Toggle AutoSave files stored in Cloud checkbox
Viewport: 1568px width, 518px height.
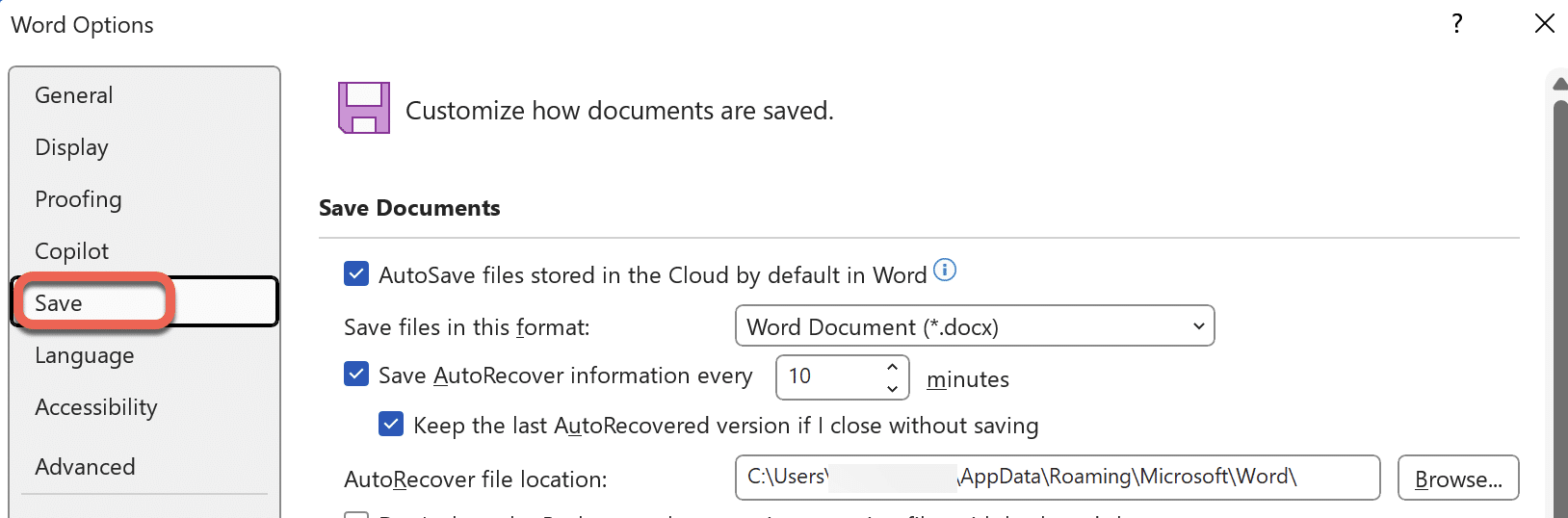356,274
